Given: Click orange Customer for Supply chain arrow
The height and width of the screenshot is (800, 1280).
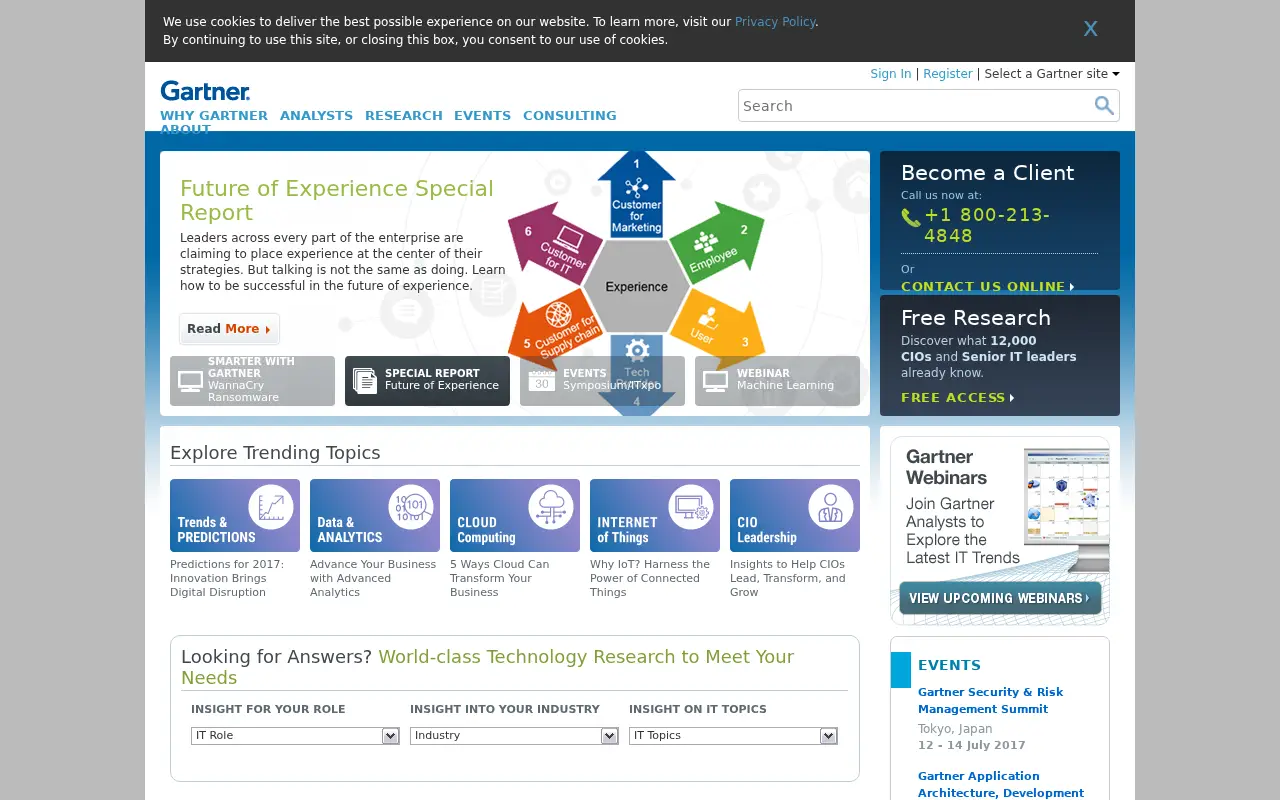Looking at the screenshot, I should pyautogui.click(x=556, y=330).
